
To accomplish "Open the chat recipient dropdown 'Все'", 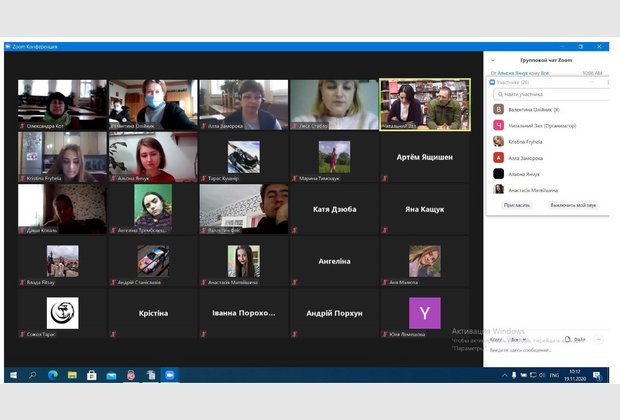I will coord(520,339).
